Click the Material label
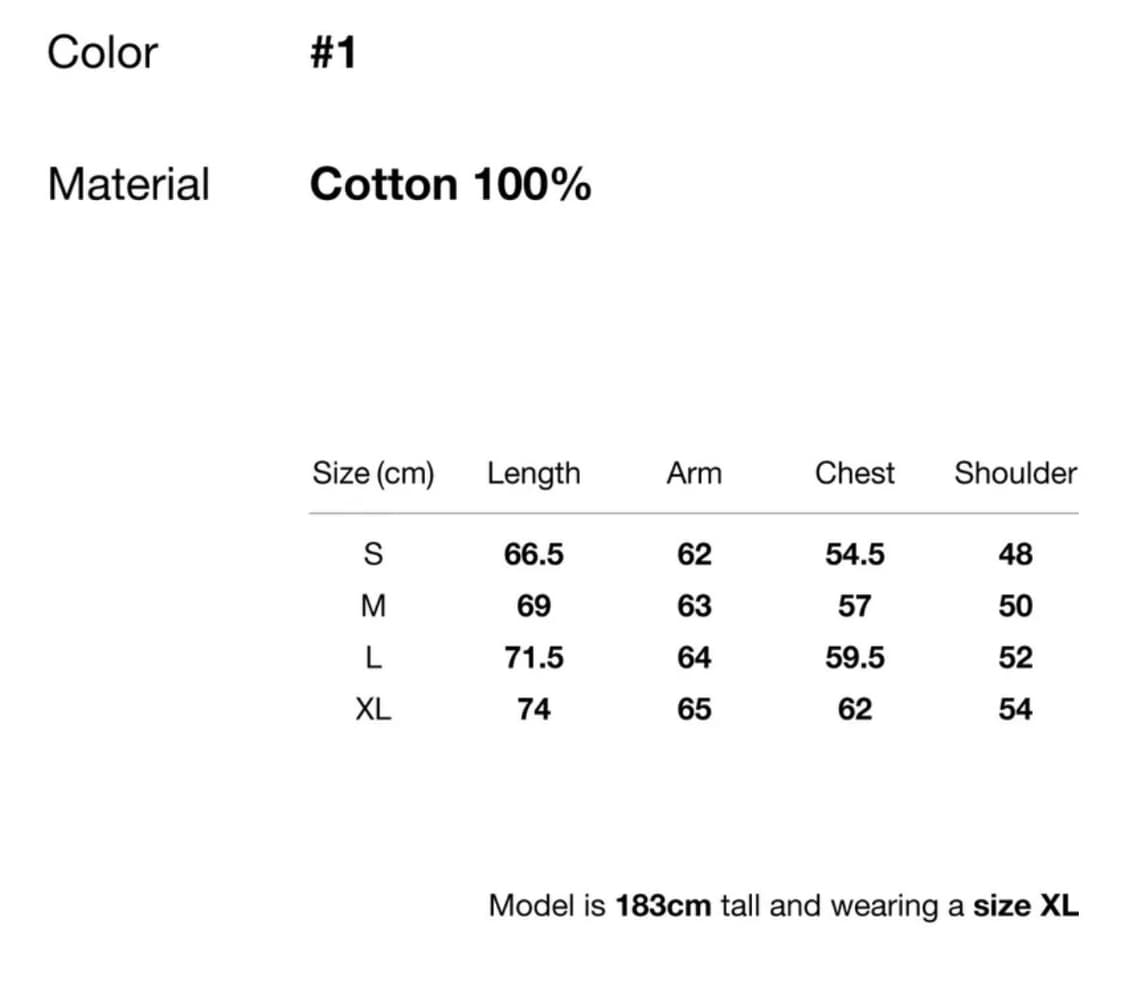The height and width of the screenshot is (987, 1125). coord(128,184)
